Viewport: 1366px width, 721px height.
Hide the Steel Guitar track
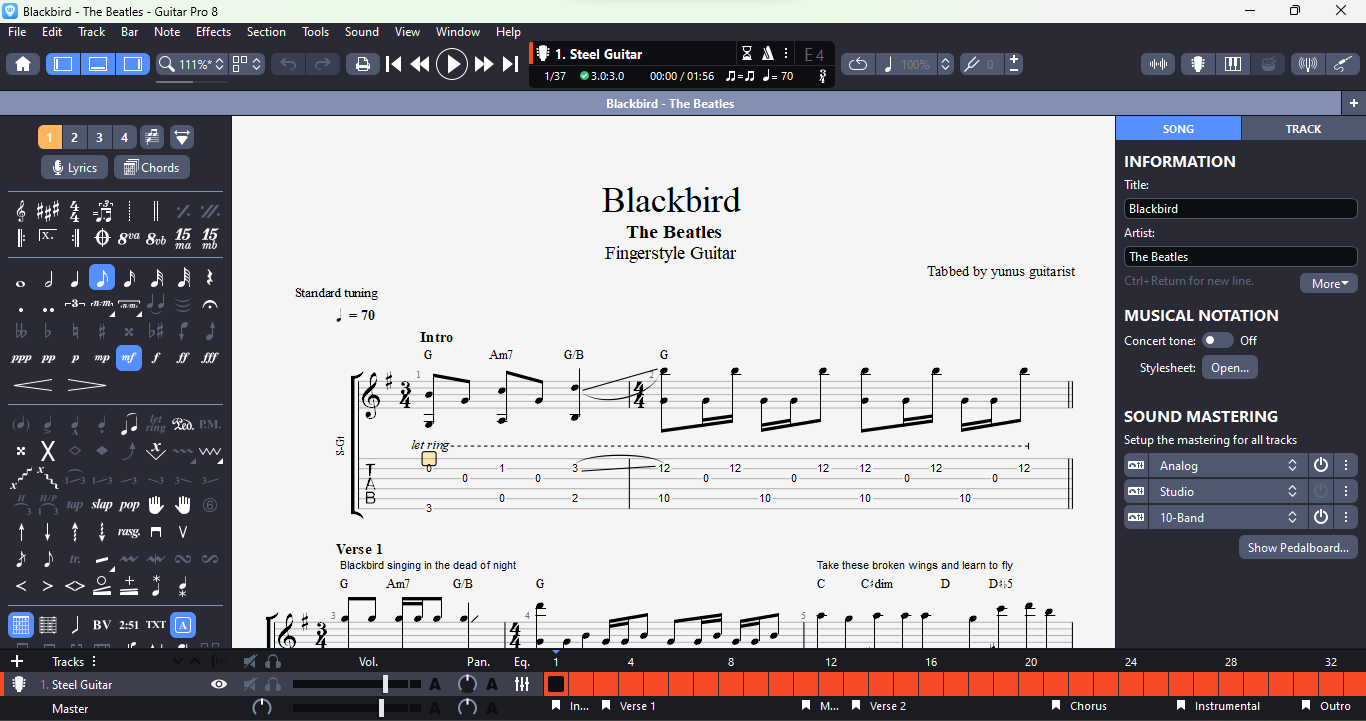click(x=219, y=685)
